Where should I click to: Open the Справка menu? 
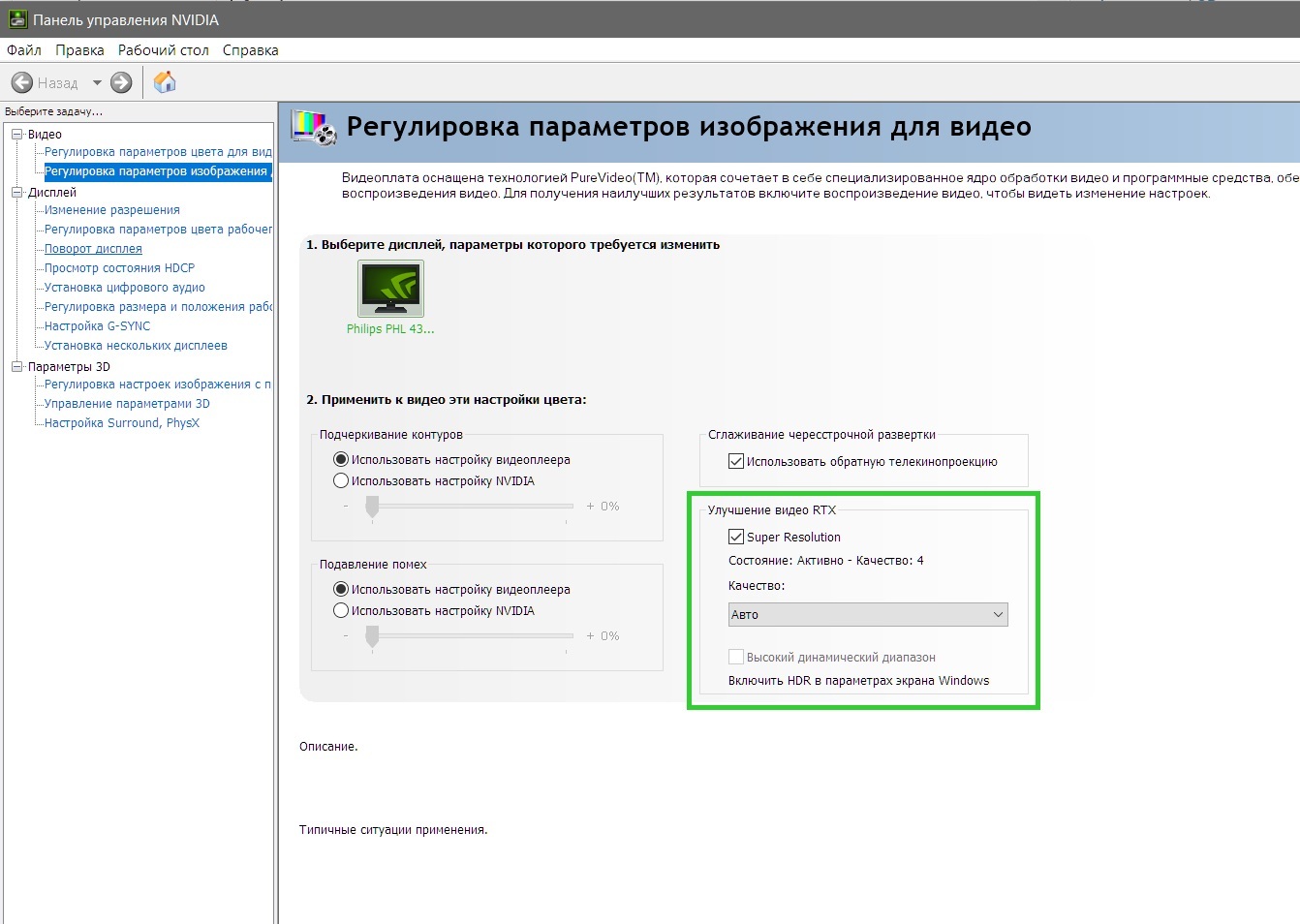[250, 50]
